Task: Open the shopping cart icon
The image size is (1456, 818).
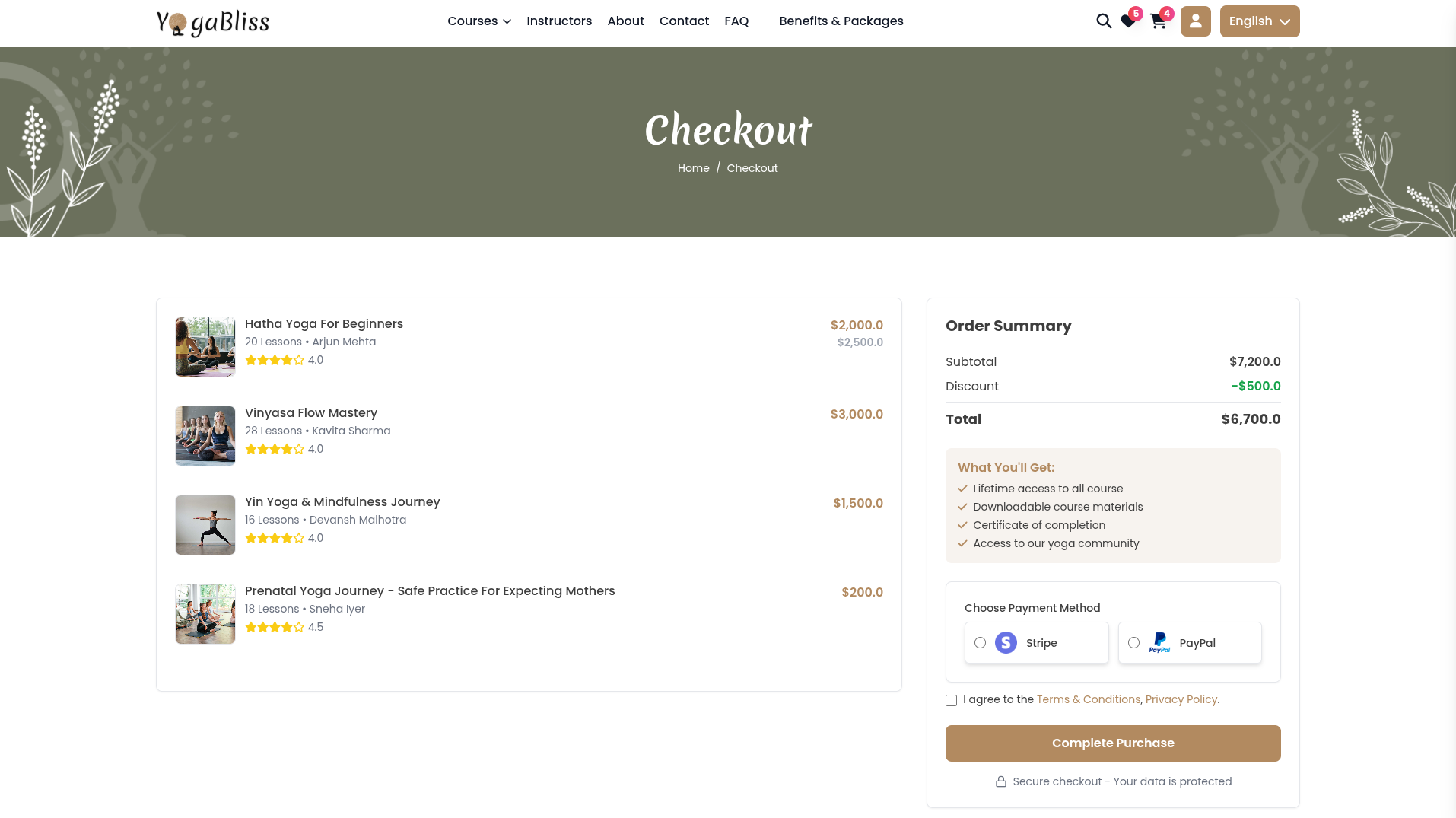Action: pos(1158,21)
